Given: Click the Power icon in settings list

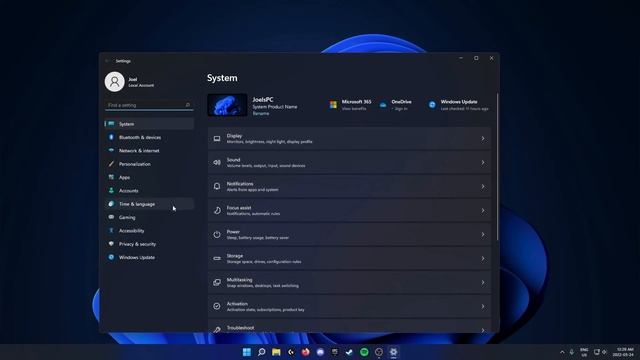Looking at the screenshot, I should pos(217,234).
